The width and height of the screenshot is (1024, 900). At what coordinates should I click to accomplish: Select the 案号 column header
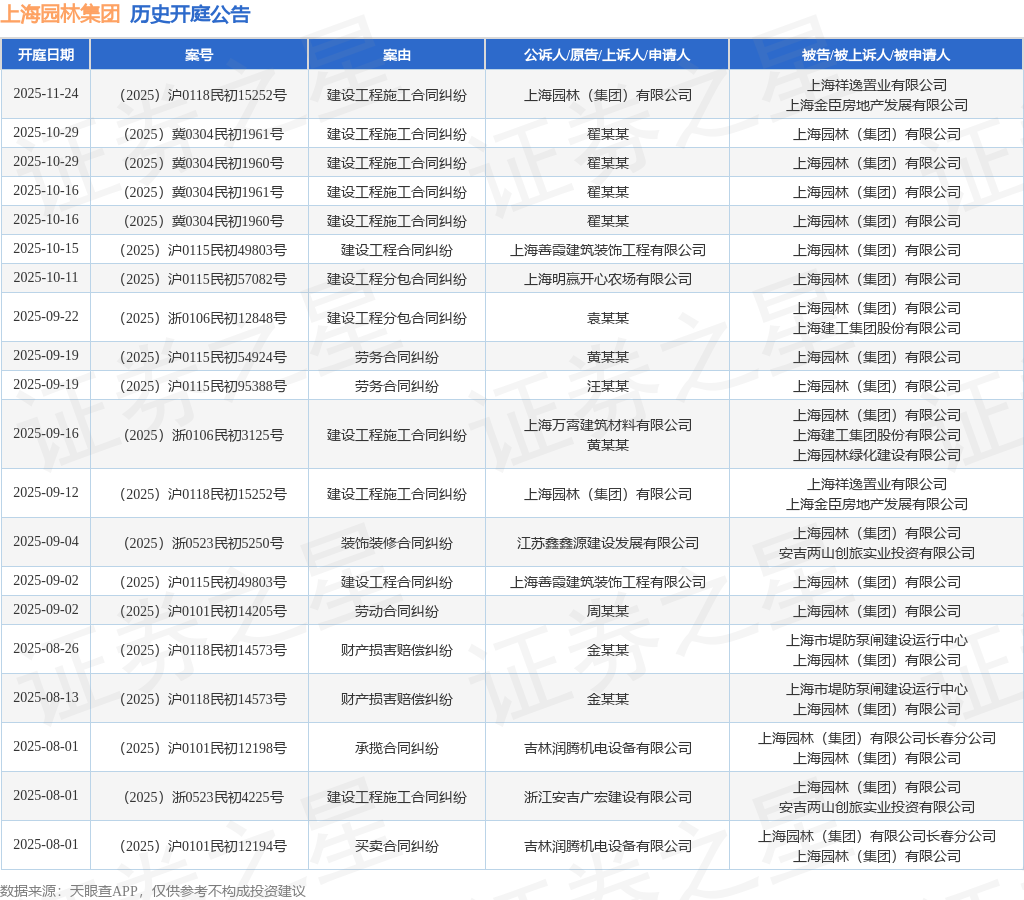tap(199, 55)
